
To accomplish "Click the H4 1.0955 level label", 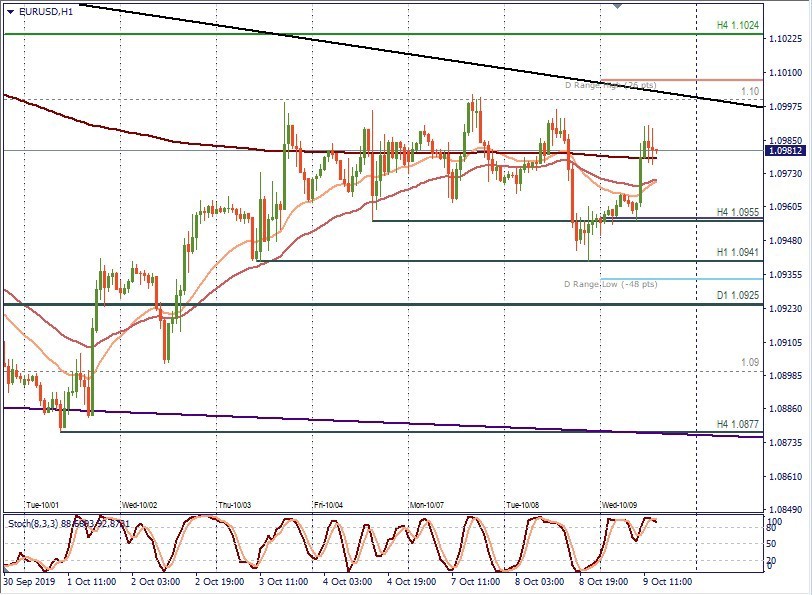I will pyautogui.click(x=737, y=212).
